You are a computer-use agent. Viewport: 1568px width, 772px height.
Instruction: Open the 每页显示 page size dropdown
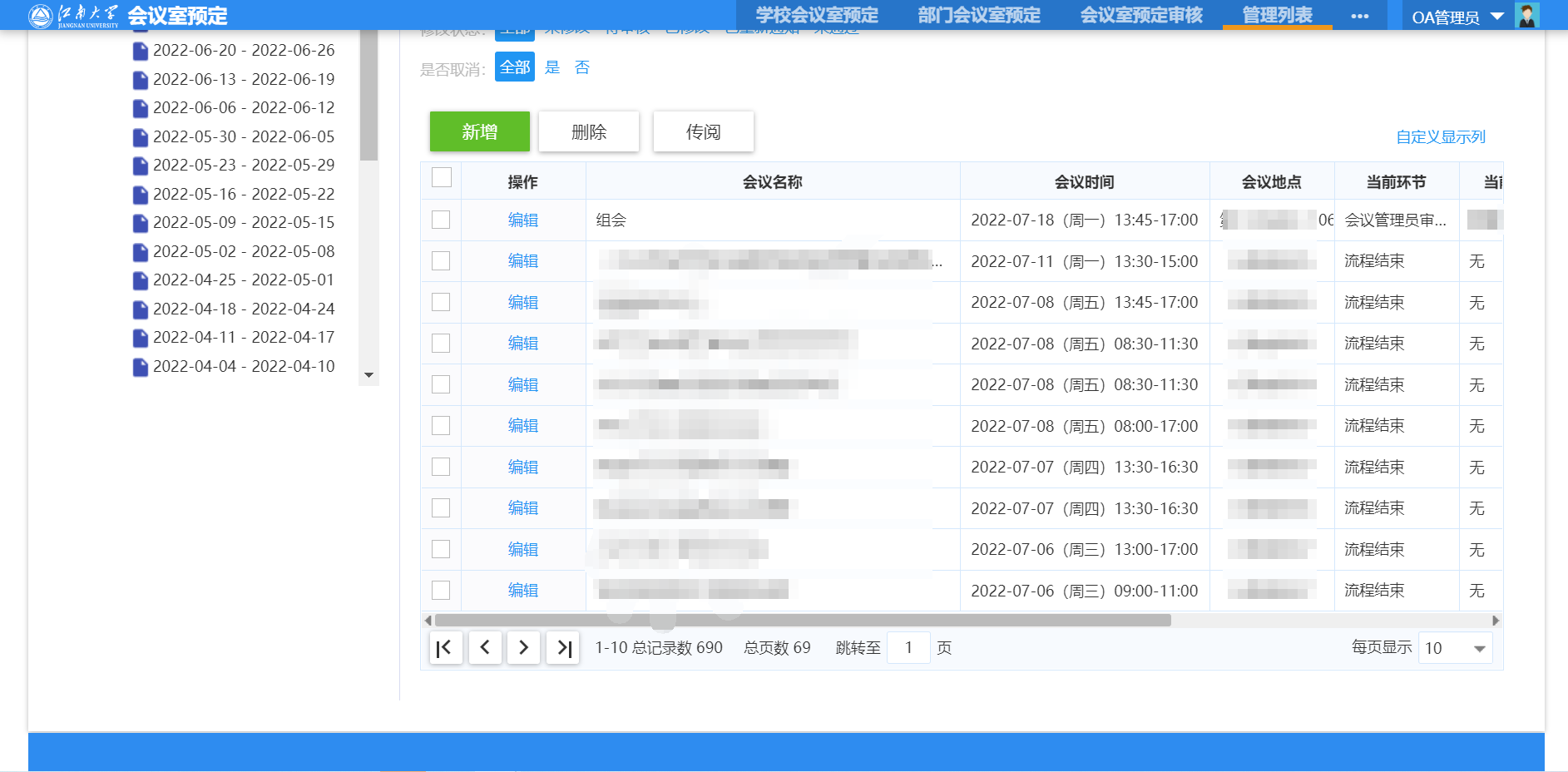(x=1455, y=648)
